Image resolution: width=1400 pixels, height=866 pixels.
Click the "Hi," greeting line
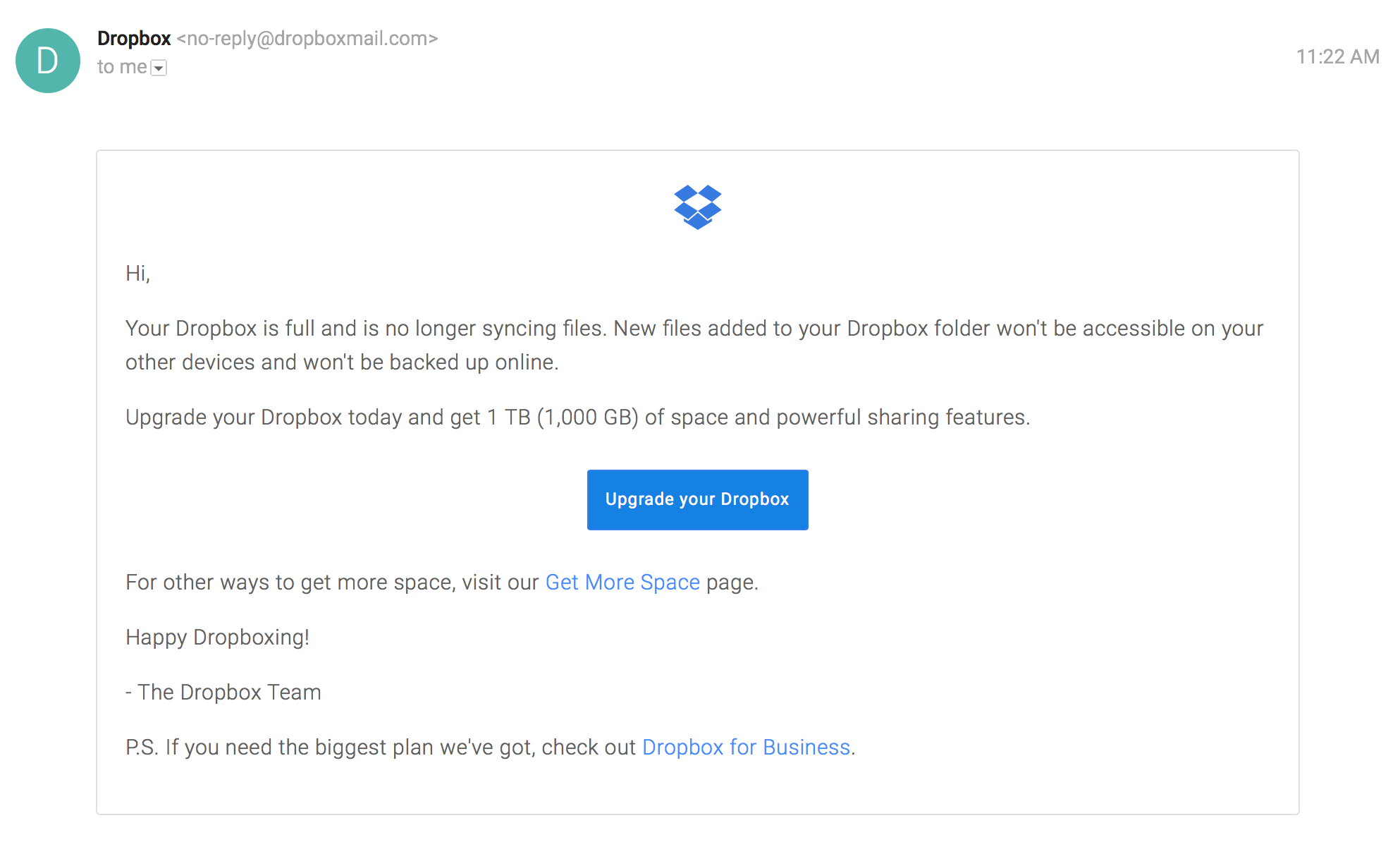[x=138, y=274]
